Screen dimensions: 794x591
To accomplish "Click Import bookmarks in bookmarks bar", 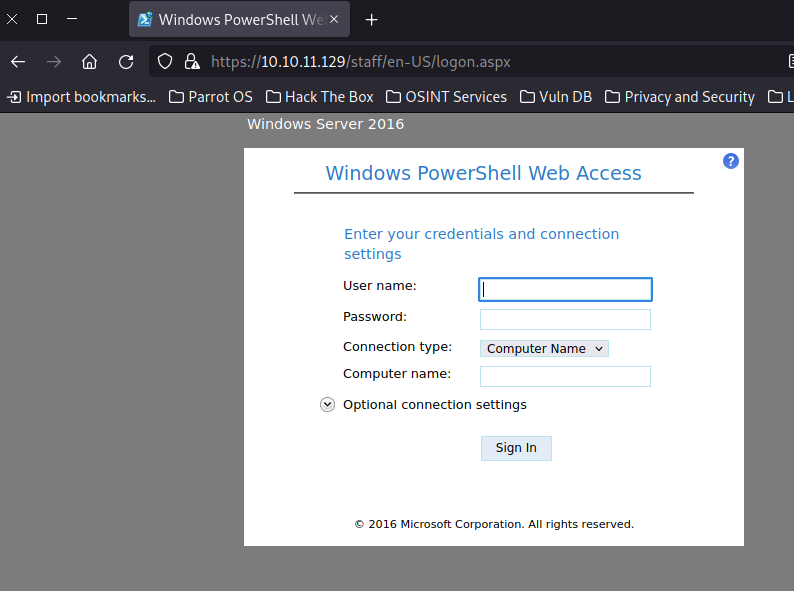I will (81, 97).
